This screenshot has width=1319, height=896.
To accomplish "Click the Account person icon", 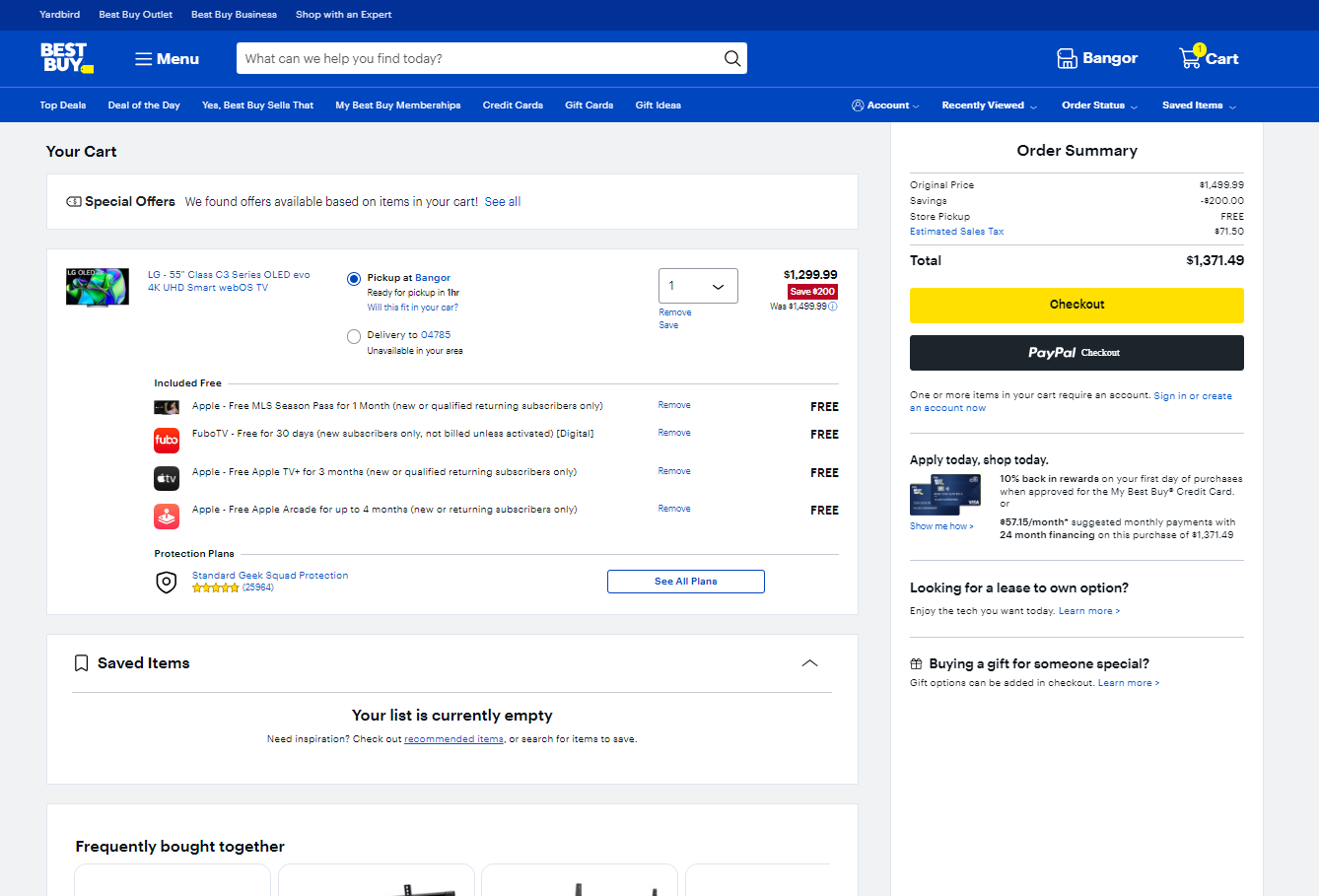I will [858, 105].
